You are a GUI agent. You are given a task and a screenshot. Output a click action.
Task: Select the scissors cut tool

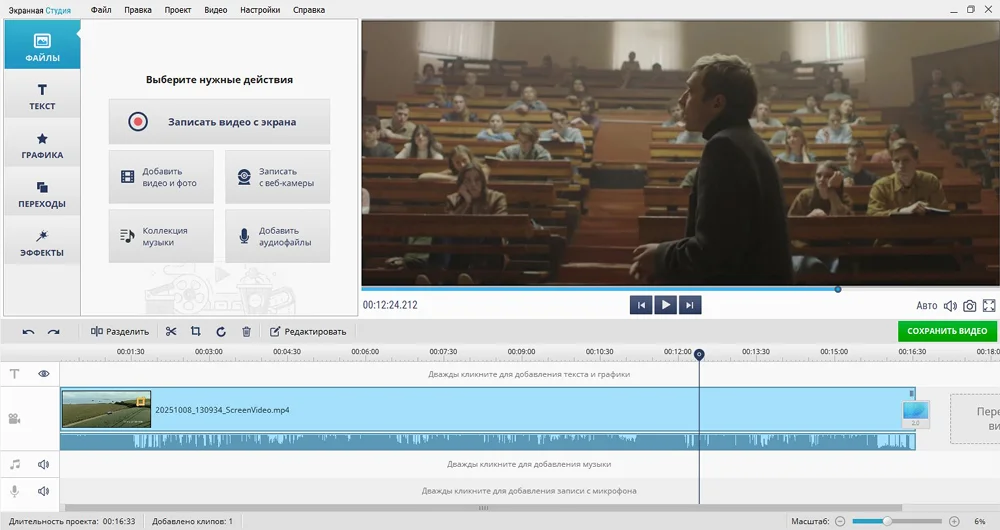pyautogui.click(x=171, y=331)
